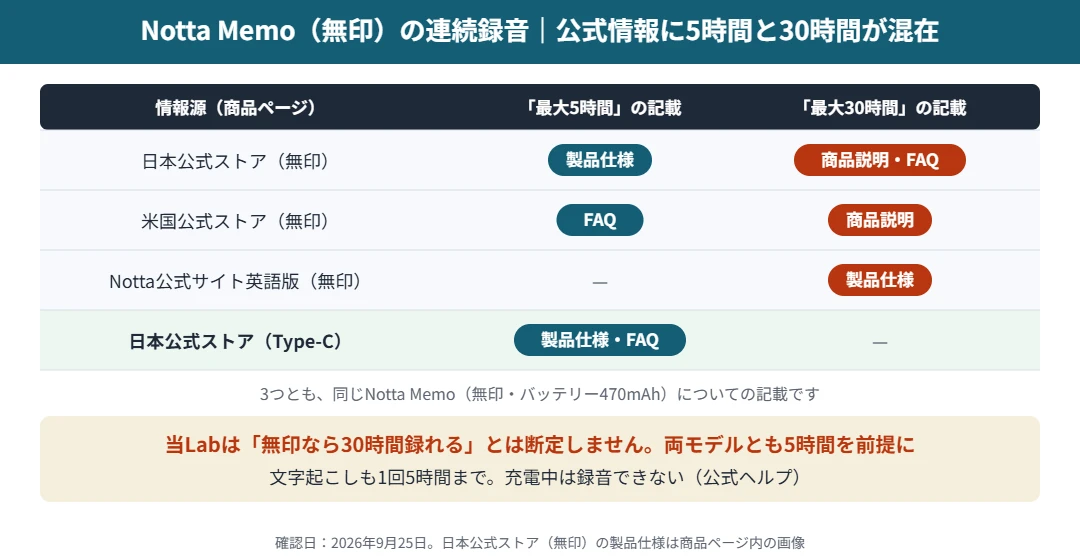Image resolution: width=1080 pixels, height=560 pixels.
Task: Click the teal '製品仕様' badge in 日本公式ストア（無印） row
Action: [x=600, y=160]
